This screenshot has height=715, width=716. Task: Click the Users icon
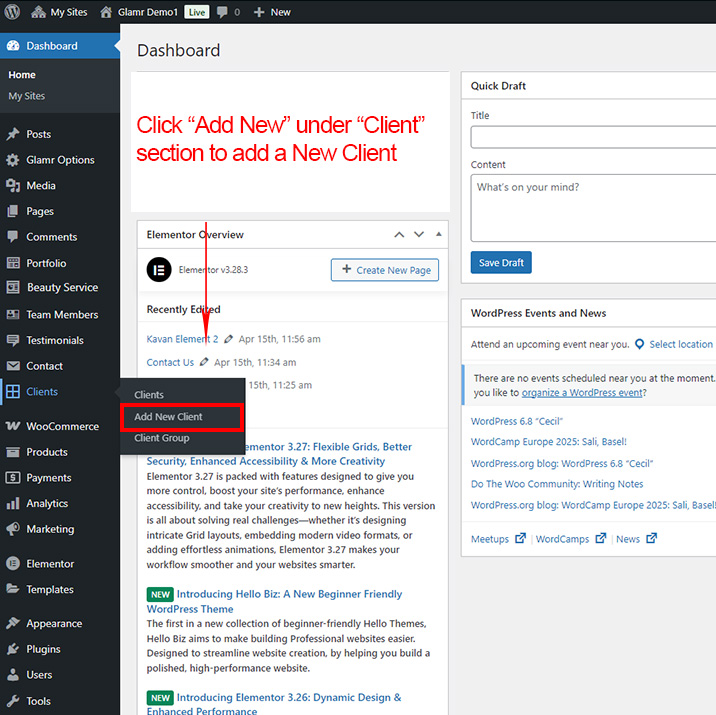13,674
